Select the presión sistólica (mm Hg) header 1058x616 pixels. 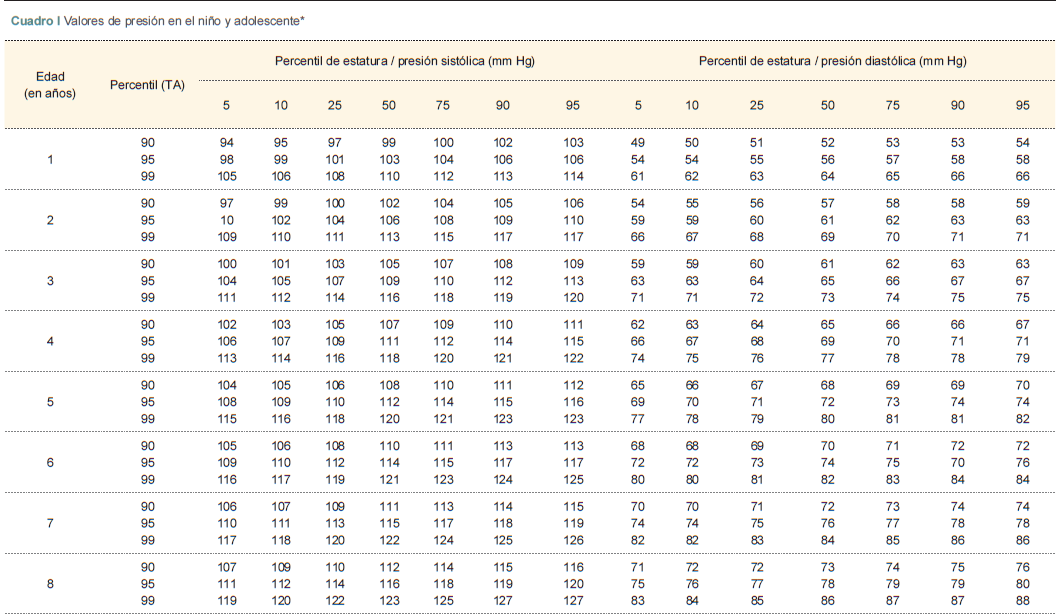click(404, 61)
